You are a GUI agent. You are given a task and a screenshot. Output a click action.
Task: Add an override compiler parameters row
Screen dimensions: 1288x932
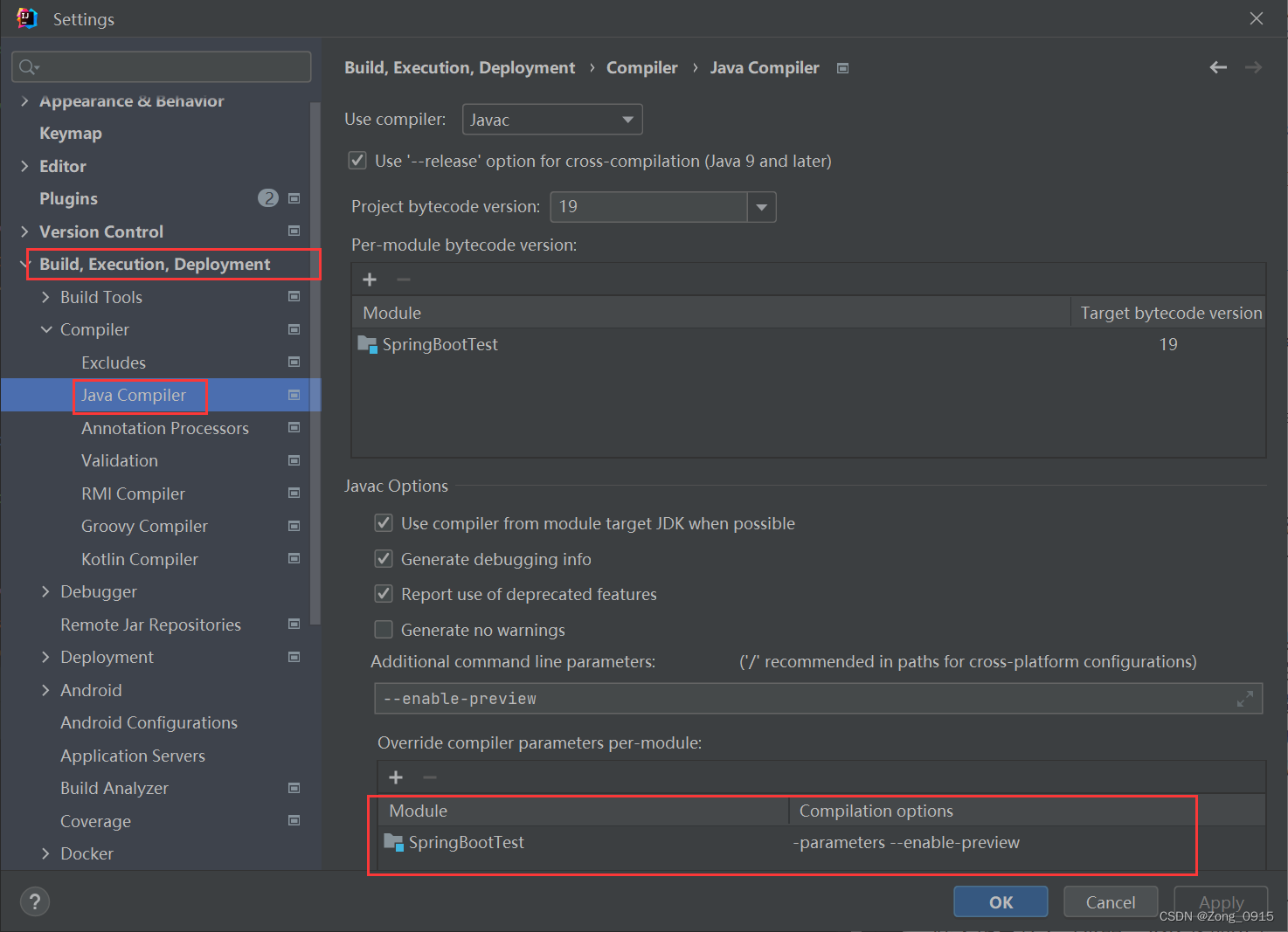tap(396, 777)
